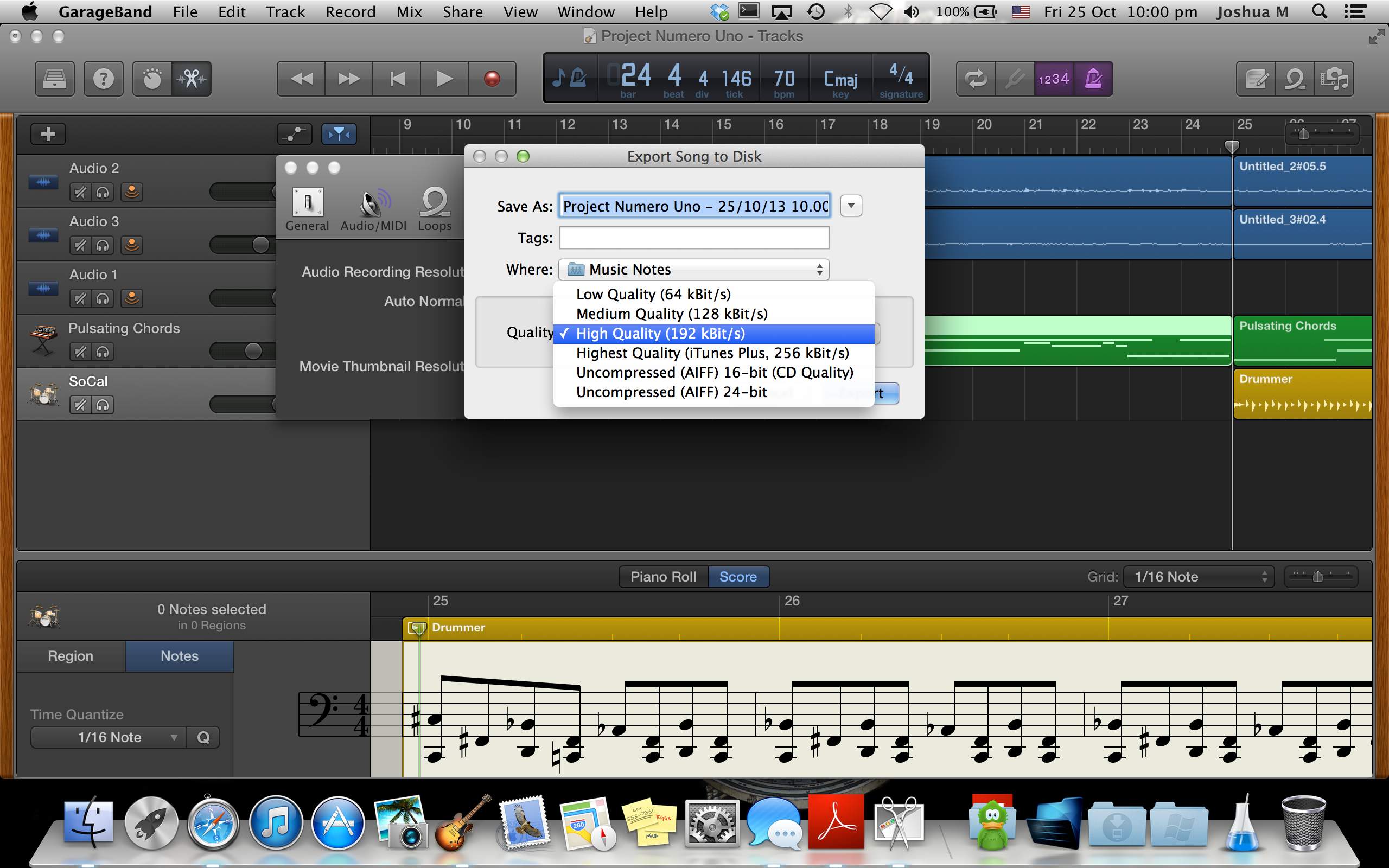Screen dimensions: 1389x868
Task: Toggle the metronome click button
Action: 1093,79
